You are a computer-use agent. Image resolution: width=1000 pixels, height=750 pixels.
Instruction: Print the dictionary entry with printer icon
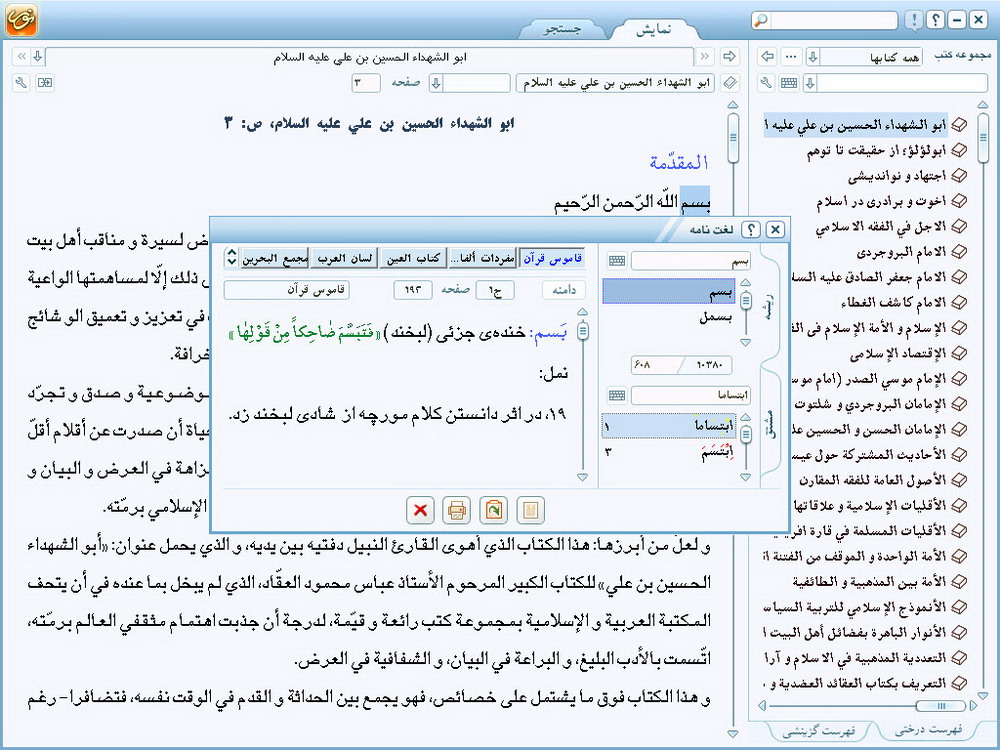457,510
